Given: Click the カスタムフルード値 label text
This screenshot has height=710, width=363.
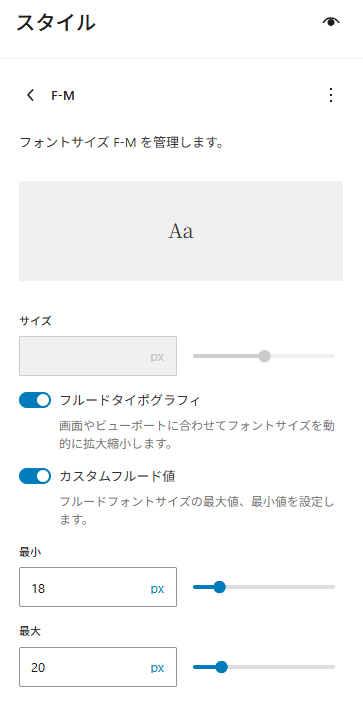Looking at the screenshot, I should 118,476.
